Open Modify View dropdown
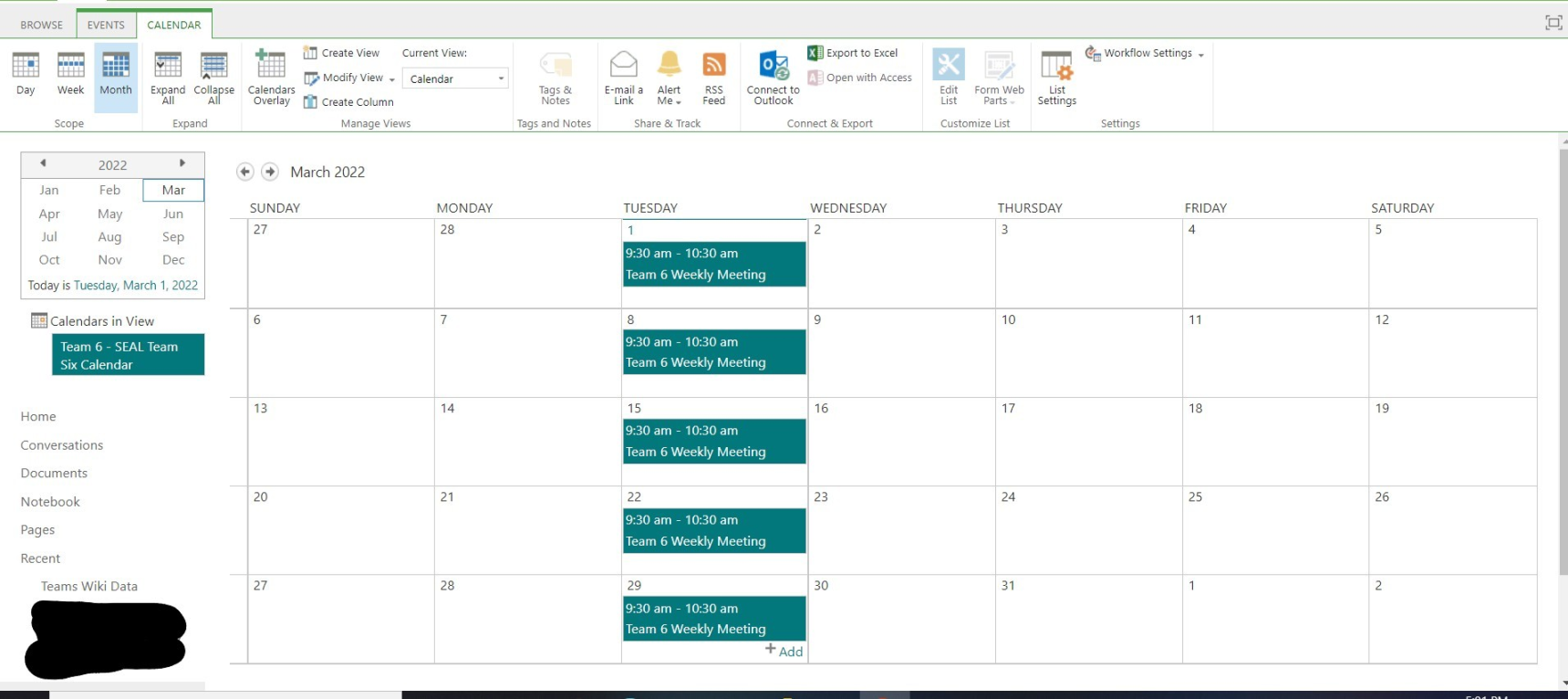 pos(349,78)
